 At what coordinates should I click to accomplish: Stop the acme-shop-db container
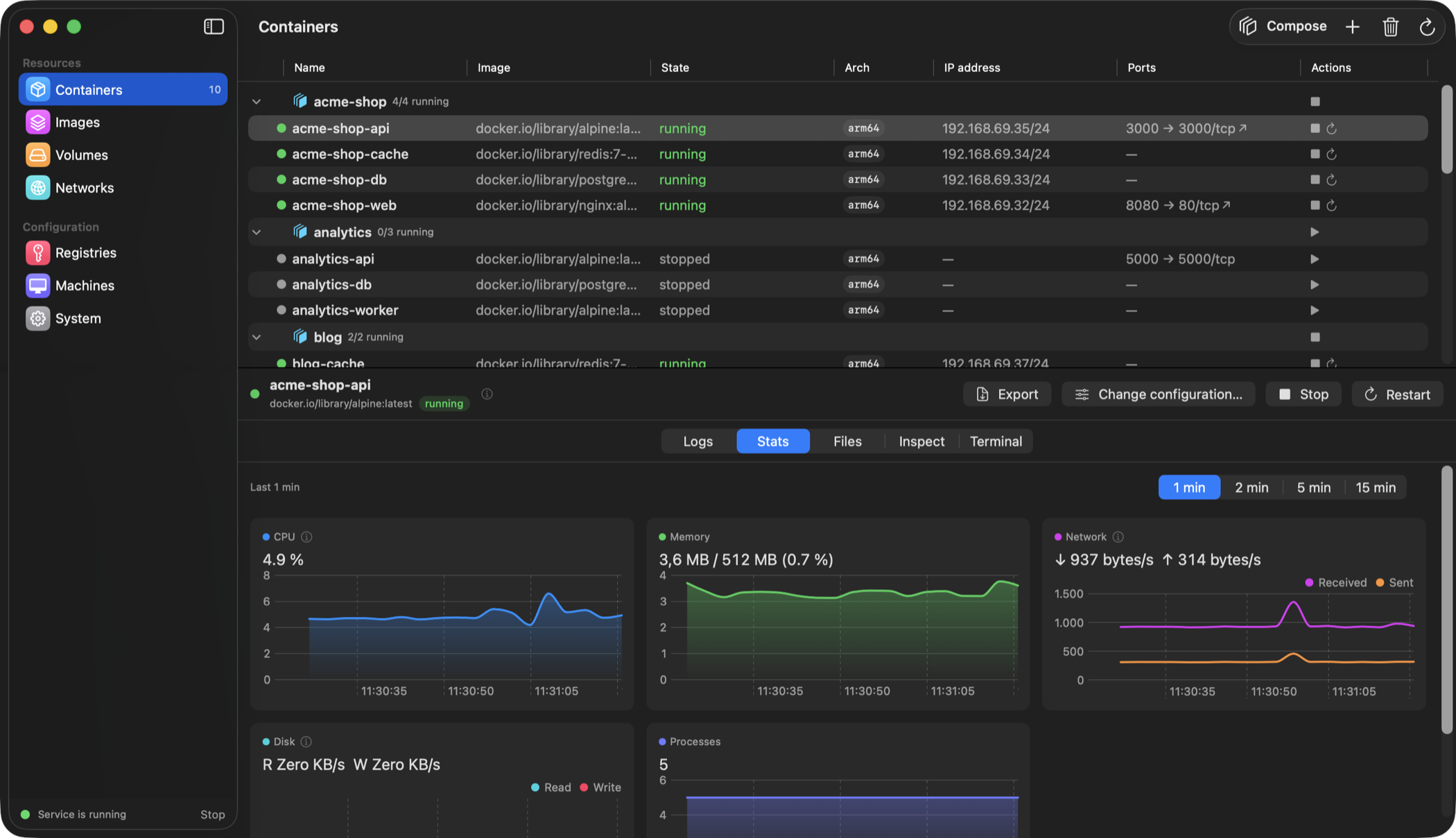coord(1315,180)
